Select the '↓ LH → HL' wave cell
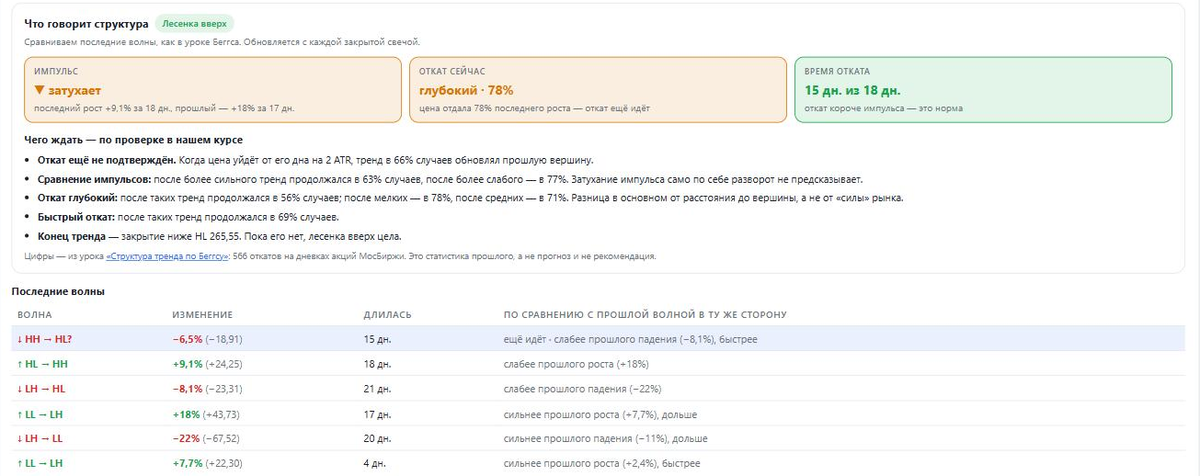 point(41,389)
